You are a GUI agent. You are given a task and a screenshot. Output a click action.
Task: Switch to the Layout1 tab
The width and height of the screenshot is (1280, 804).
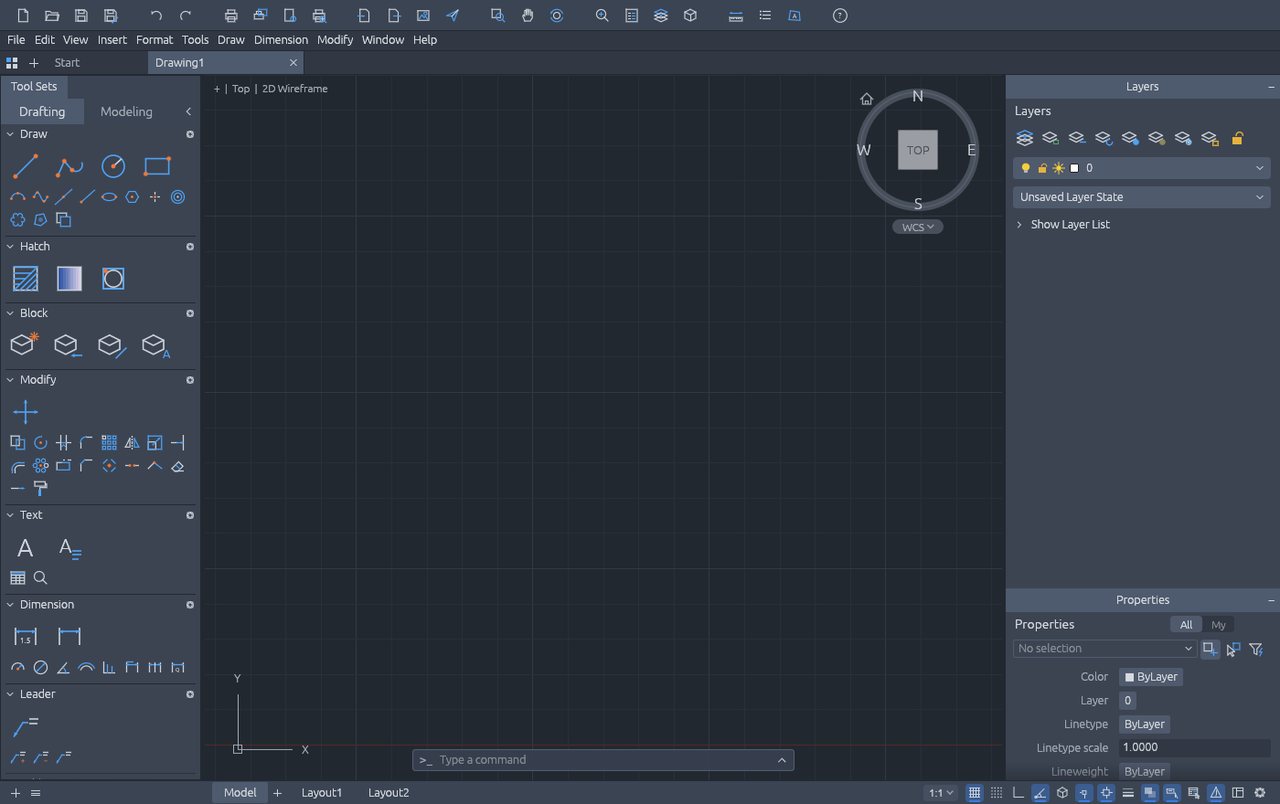pos(322,793)
